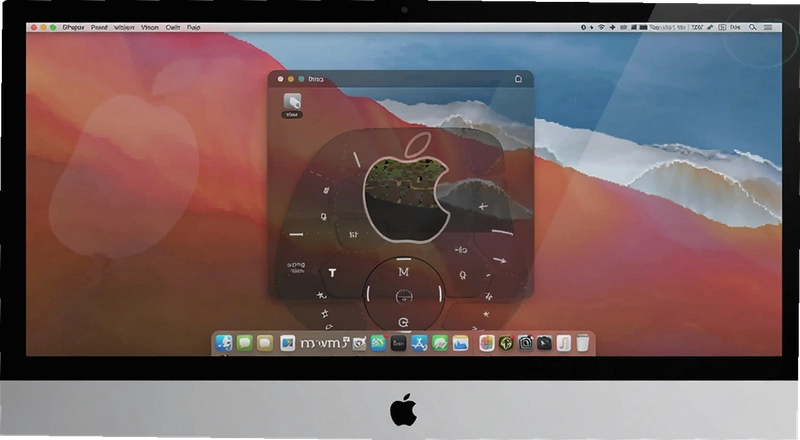Click the round center button of dial
The width and height of the screenshot is (800, 440).
click(x=404, y=296)
